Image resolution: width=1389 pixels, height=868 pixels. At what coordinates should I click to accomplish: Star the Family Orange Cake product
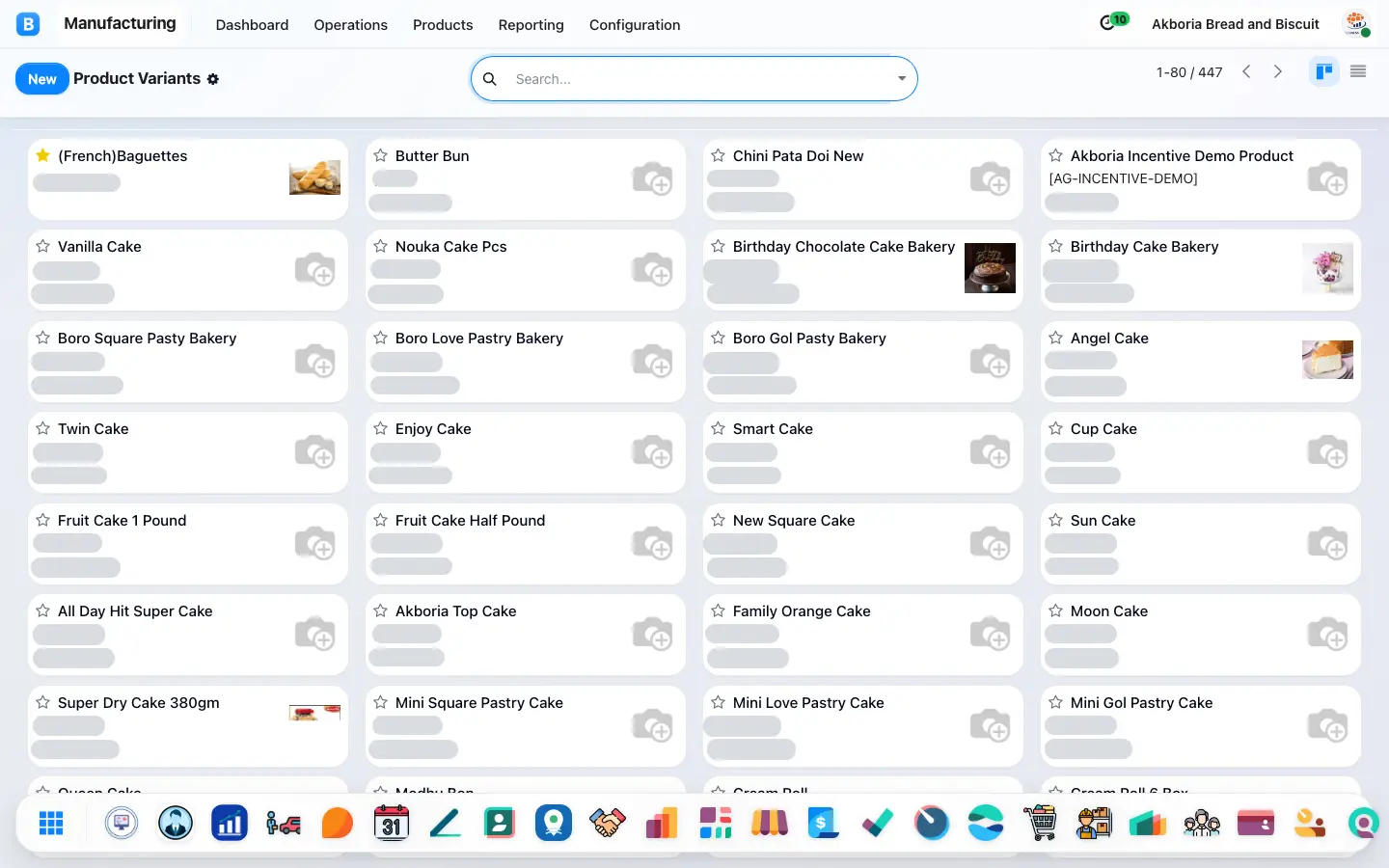(719, 610)
